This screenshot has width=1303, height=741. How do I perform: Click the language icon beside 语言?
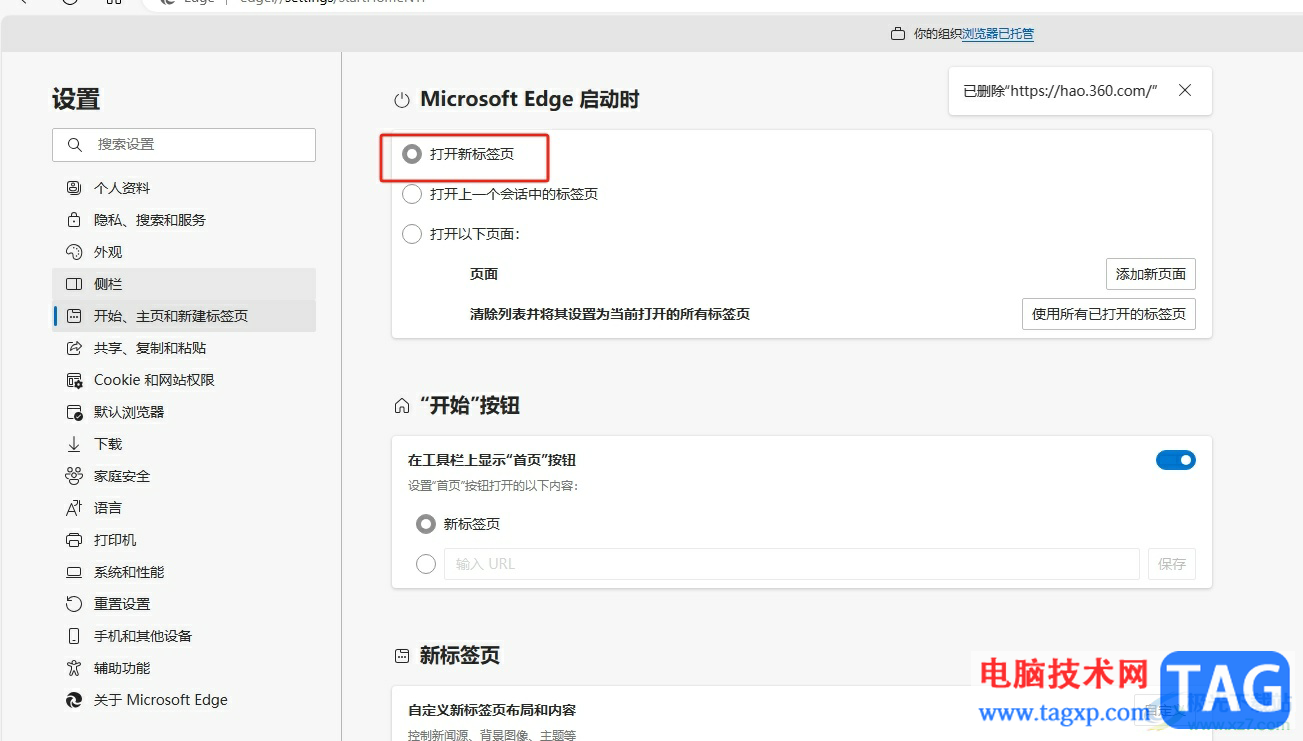[74, 508]
